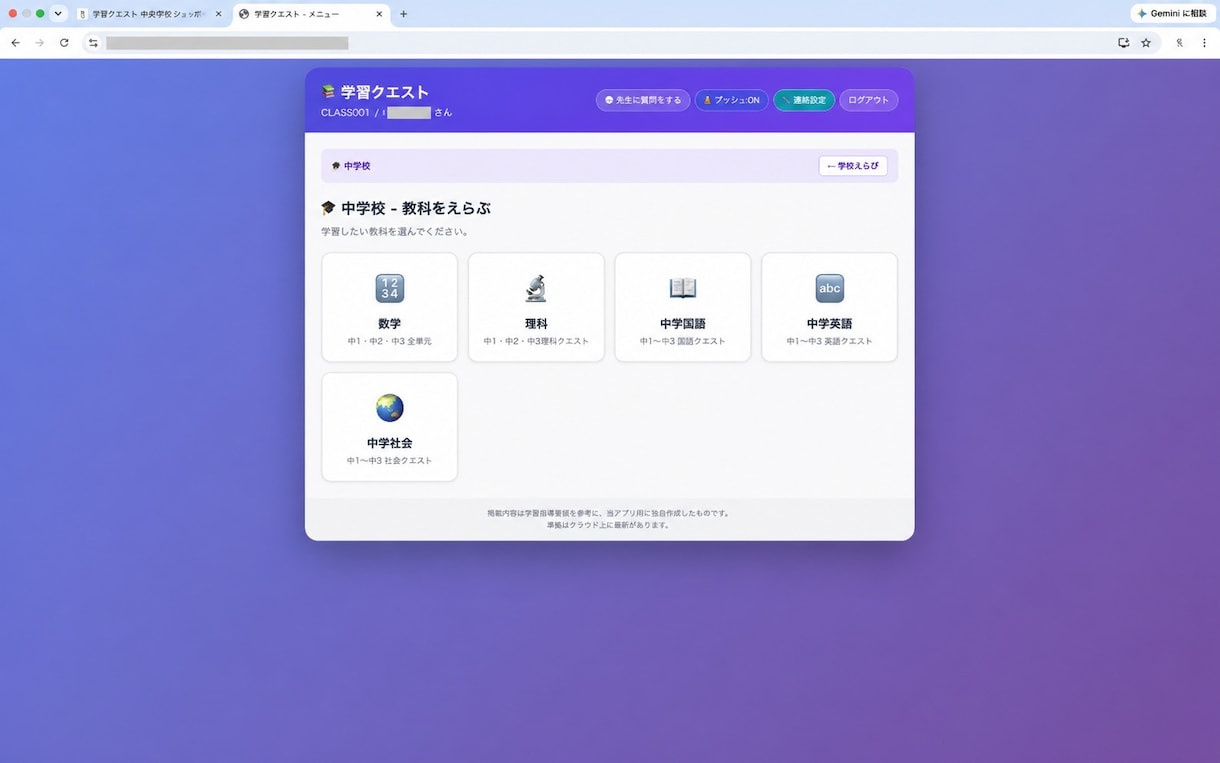Viewport: 1220px width, 763px height.
Task: Click the CLASS001 text in header
Action: 345,113
